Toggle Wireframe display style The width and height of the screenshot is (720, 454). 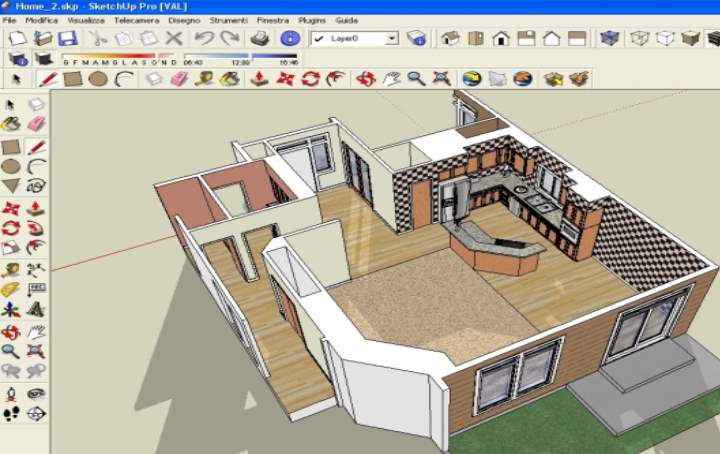(x=638, y=39)
